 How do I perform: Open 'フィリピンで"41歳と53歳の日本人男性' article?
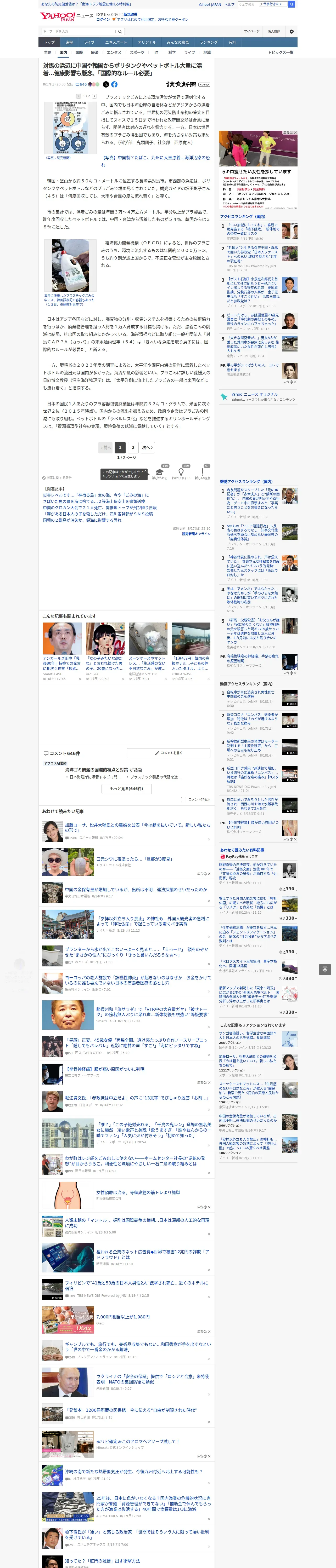pyautogui.click(x=137, y=1285)
